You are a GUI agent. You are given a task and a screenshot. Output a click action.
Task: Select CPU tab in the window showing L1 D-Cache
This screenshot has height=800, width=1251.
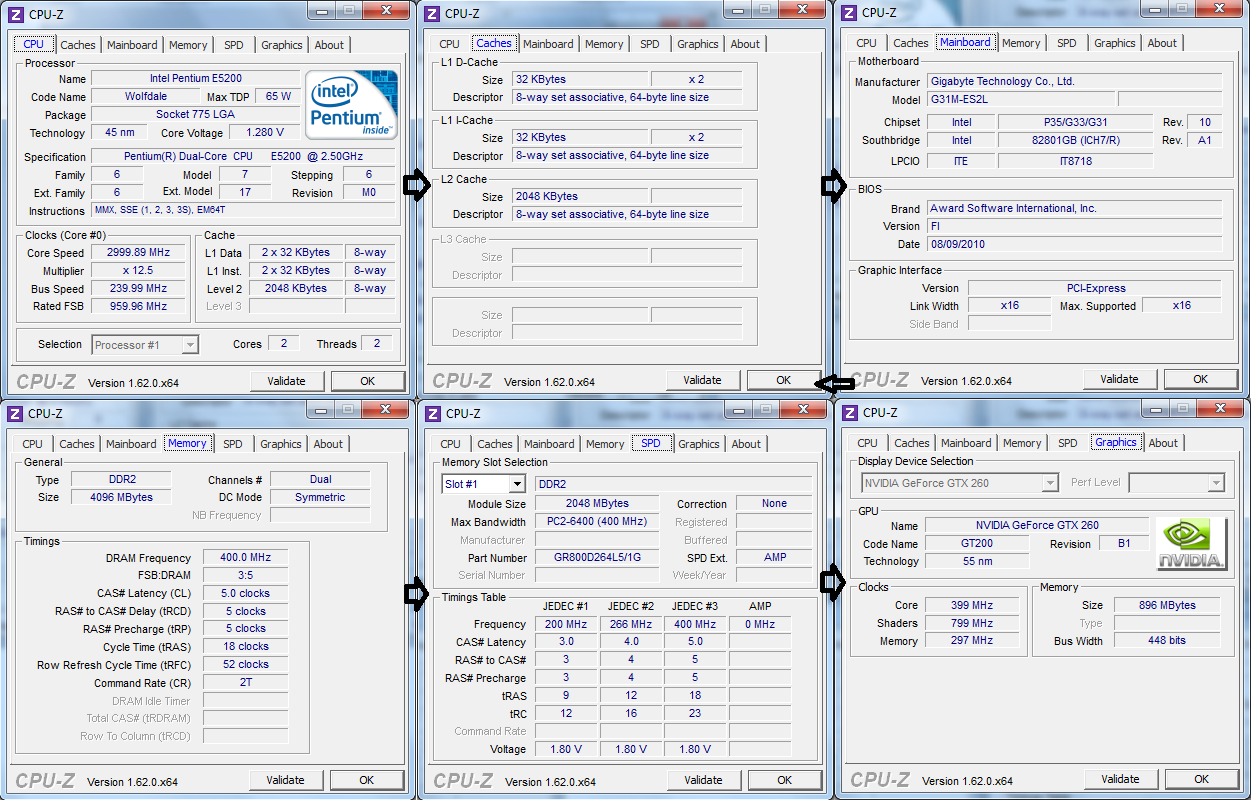coord(449,44)
